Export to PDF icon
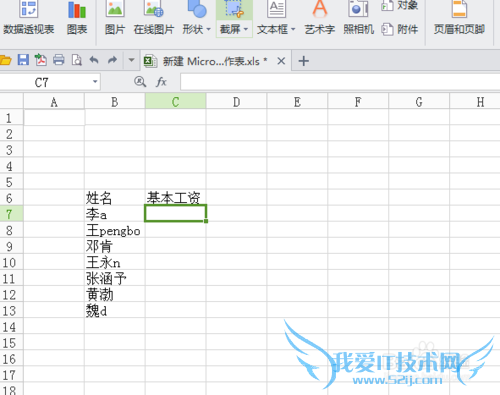The height and width of the screenshot is (395, 500). 41,60
